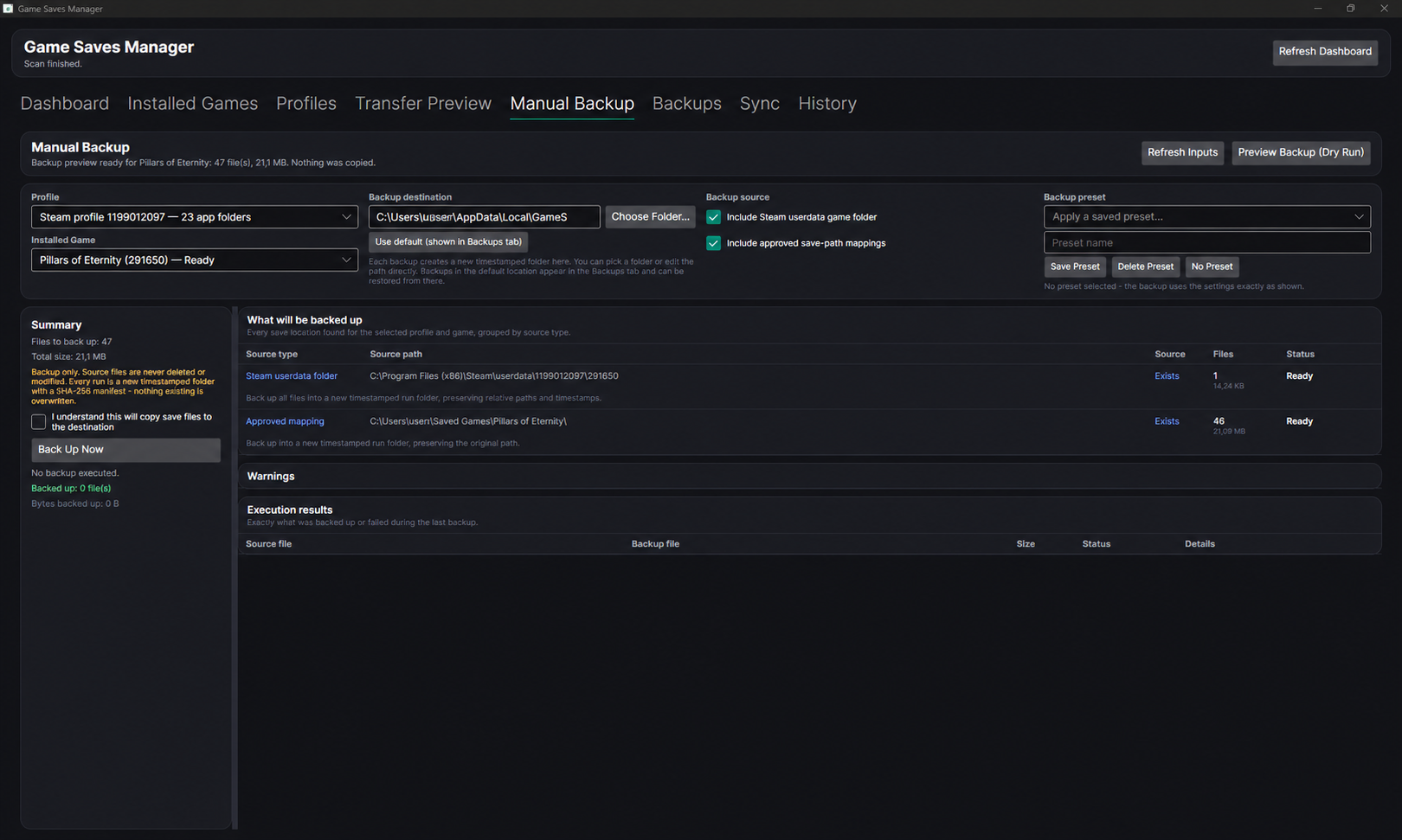Click the No backup executed message
The height and width of the screenshot is (840, 1402).
tap(75, 473)
